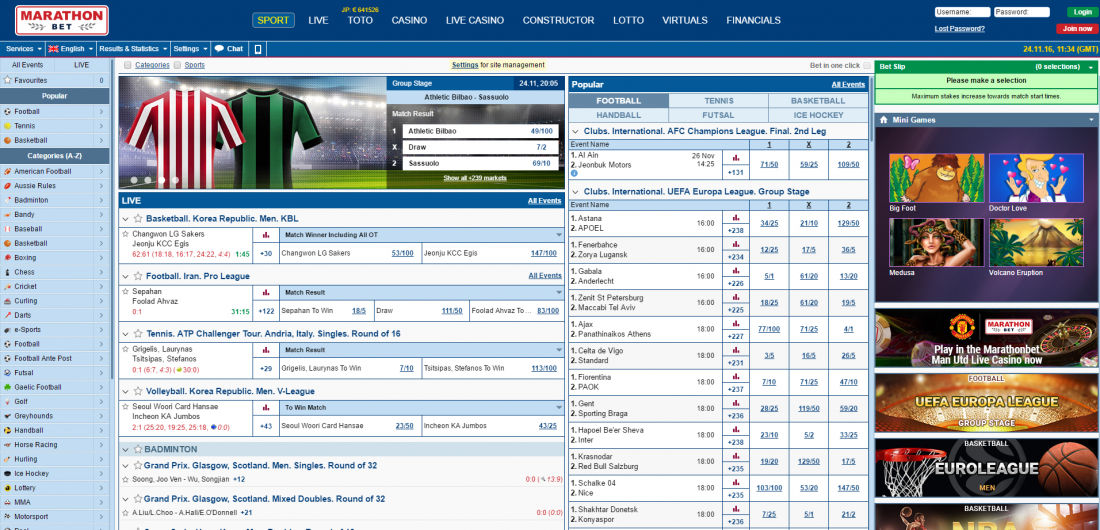This screenshot has width=1100, height=530.
Task: Star the Grigelis, Laurynas event
Action: coord(125,349)
